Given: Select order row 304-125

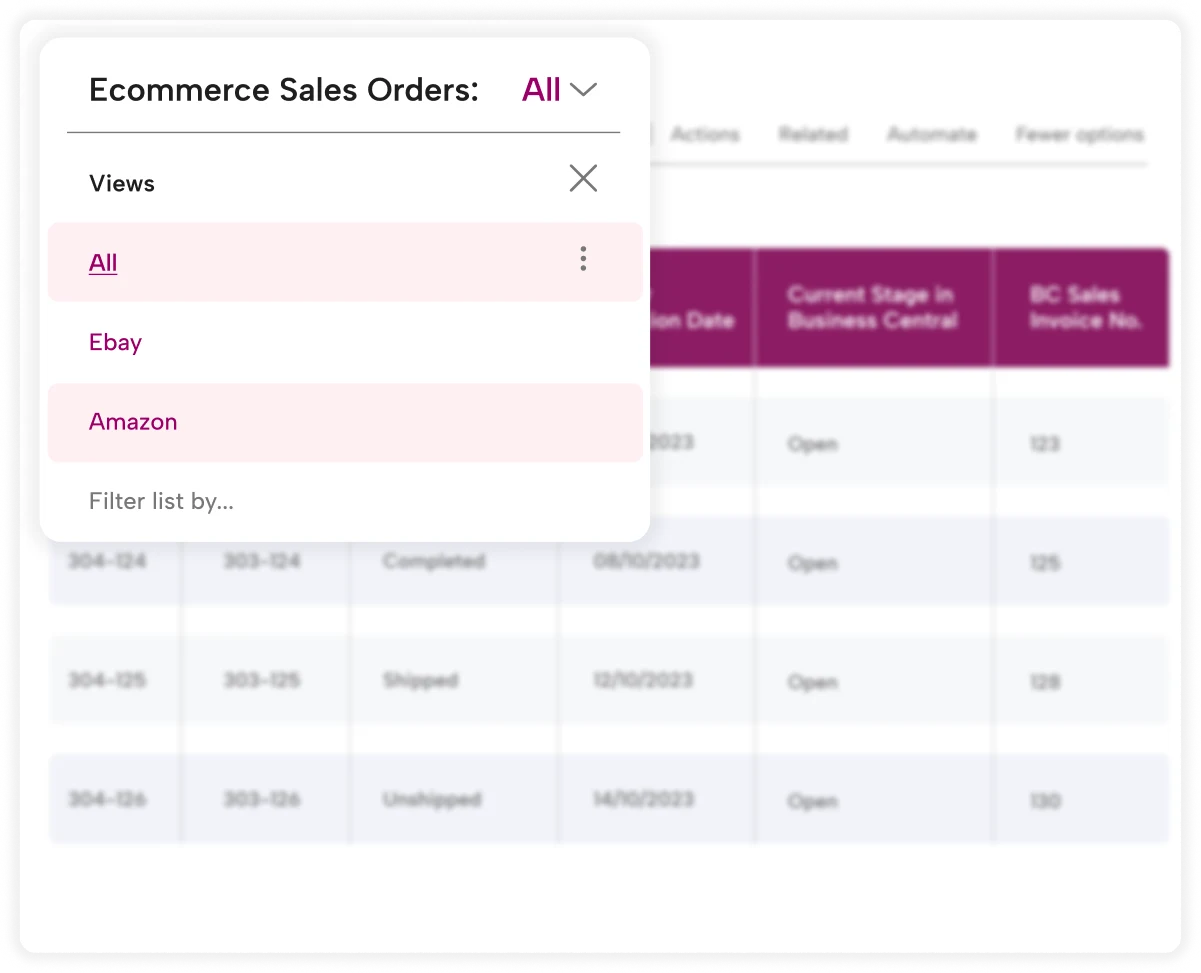Looking at the screenshot, I should 107,681.
